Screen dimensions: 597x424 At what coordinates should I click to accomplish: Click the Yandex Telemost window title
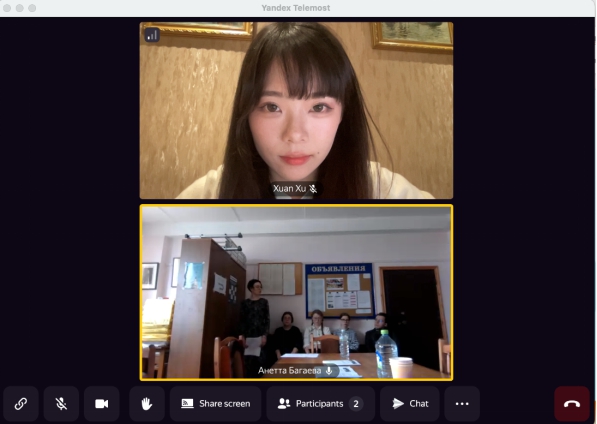[x=296, y=8]
